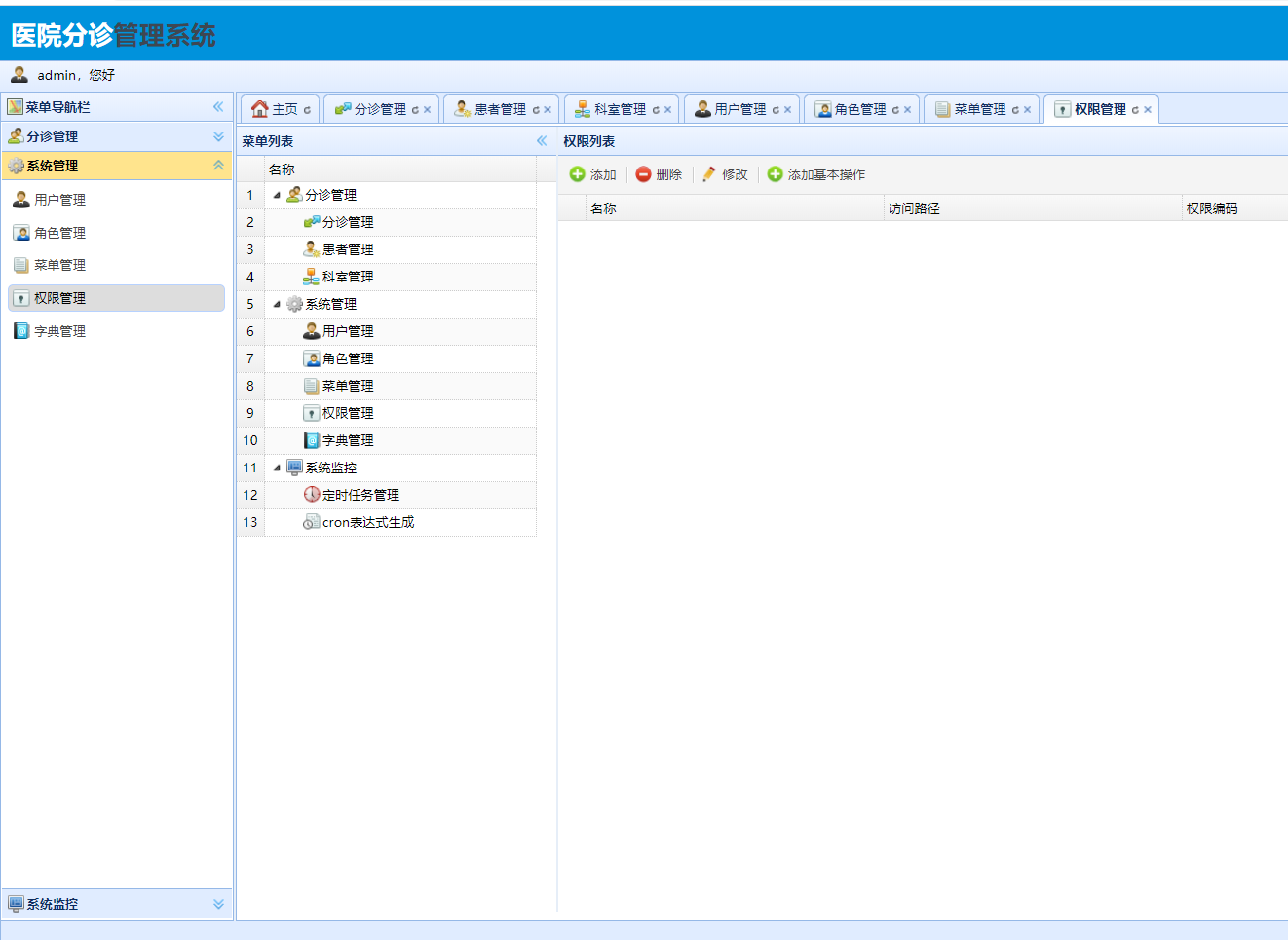Close the 患者管理 tab
The height and width of the screenshot is (940, 1288).
tap(548, 110)
